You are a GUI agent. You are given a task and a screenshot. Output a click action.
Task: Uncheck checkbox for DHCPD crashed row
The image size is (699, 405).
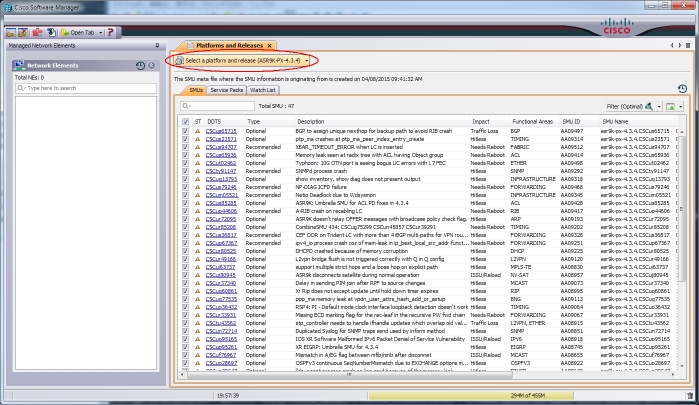coord(185,251)
